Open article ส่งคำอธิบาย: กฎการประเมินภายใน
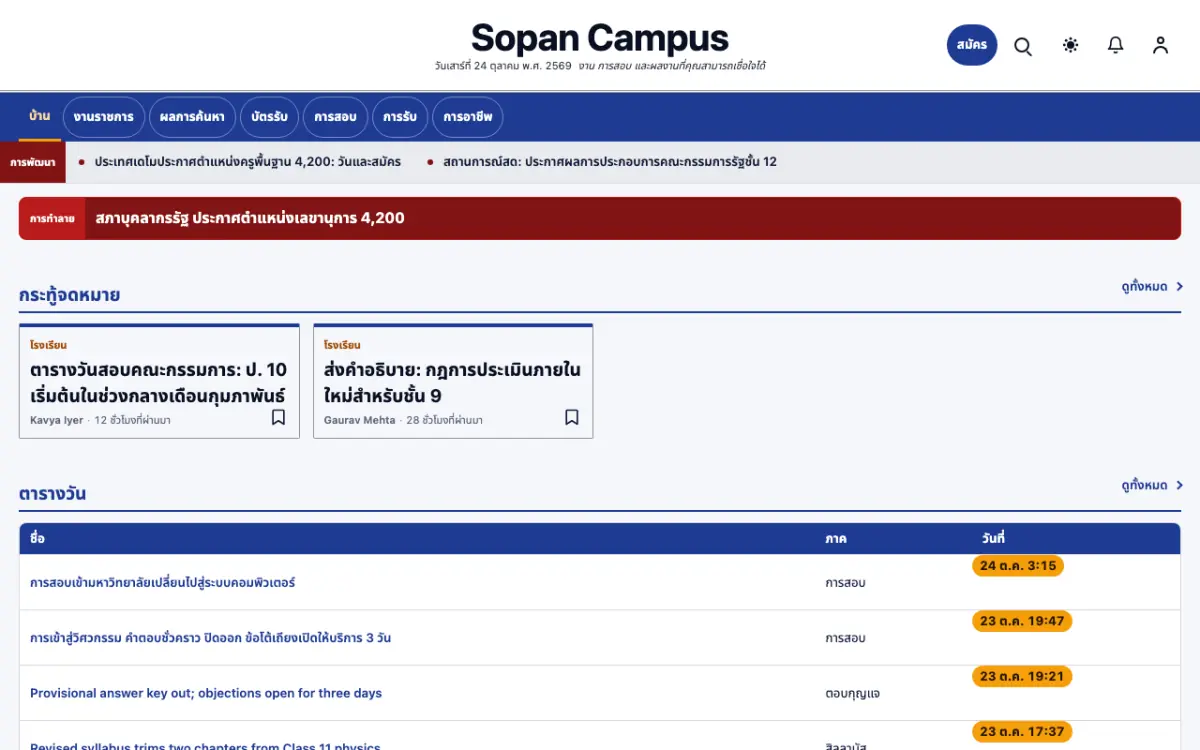This screenshot has width=1200, height=750. (452, 382)
